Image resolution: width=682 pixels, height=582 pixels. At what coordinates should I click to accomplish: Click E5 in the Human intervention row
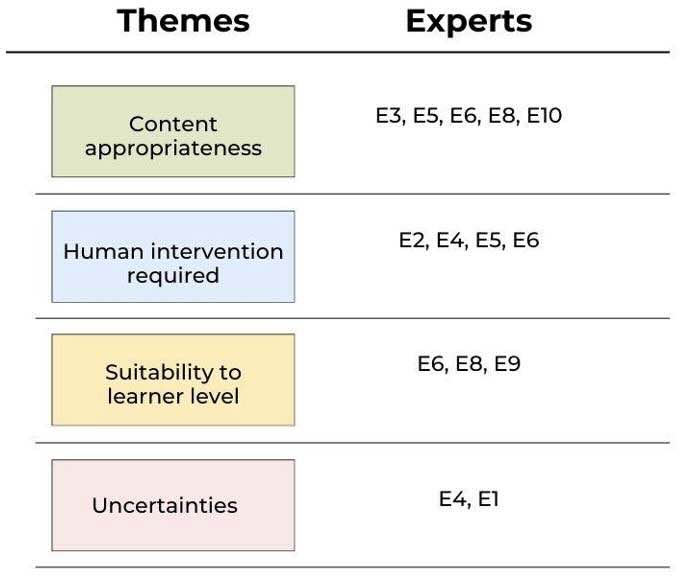tap(488, 241)
